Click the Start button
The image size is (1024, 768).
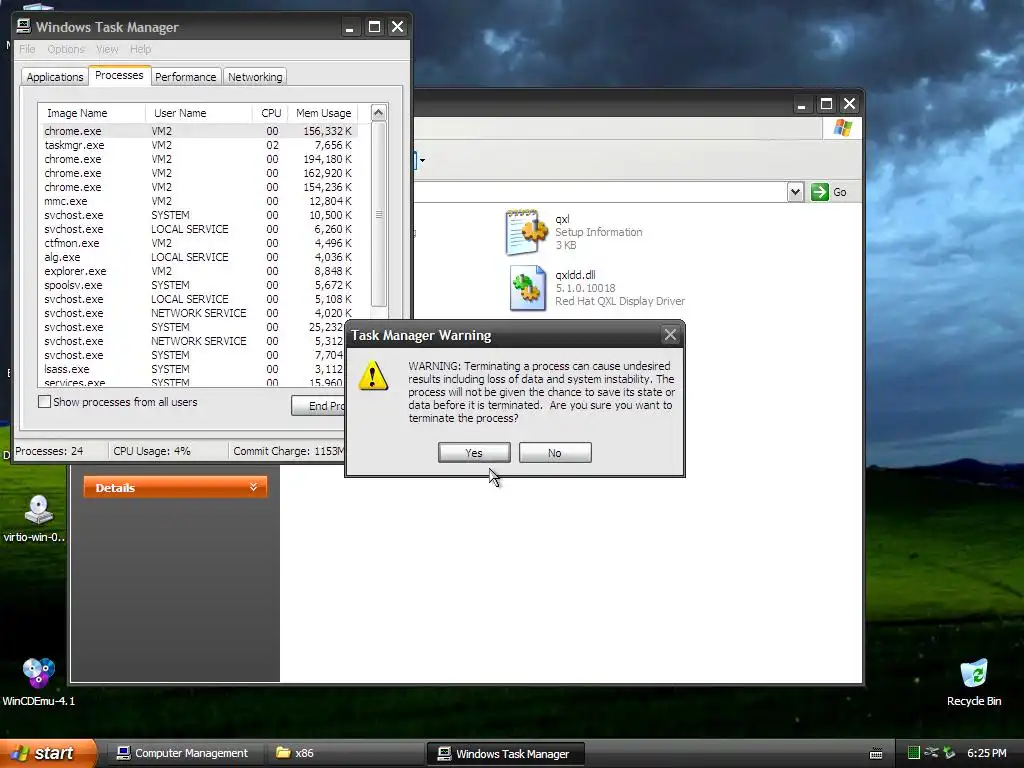coord(48,753)
